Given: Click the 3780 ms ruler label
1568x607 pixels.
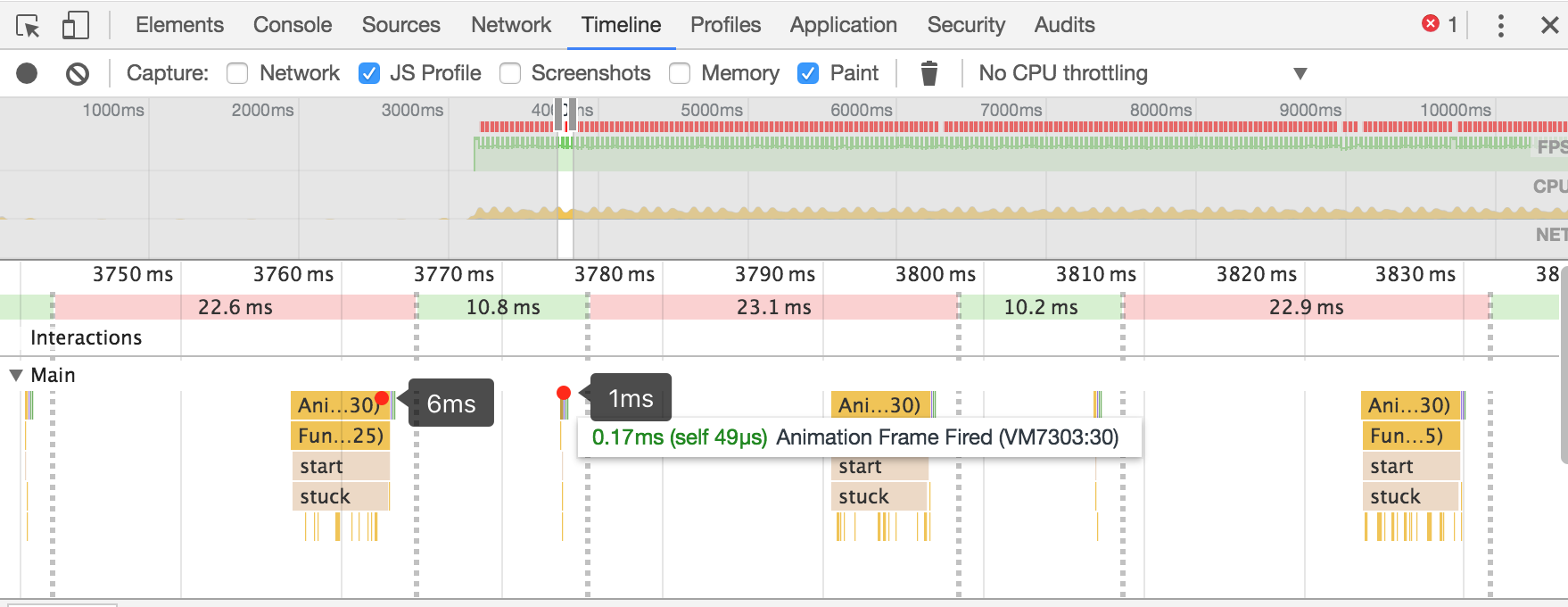Looking at the screenshot, I should point(615,274).
